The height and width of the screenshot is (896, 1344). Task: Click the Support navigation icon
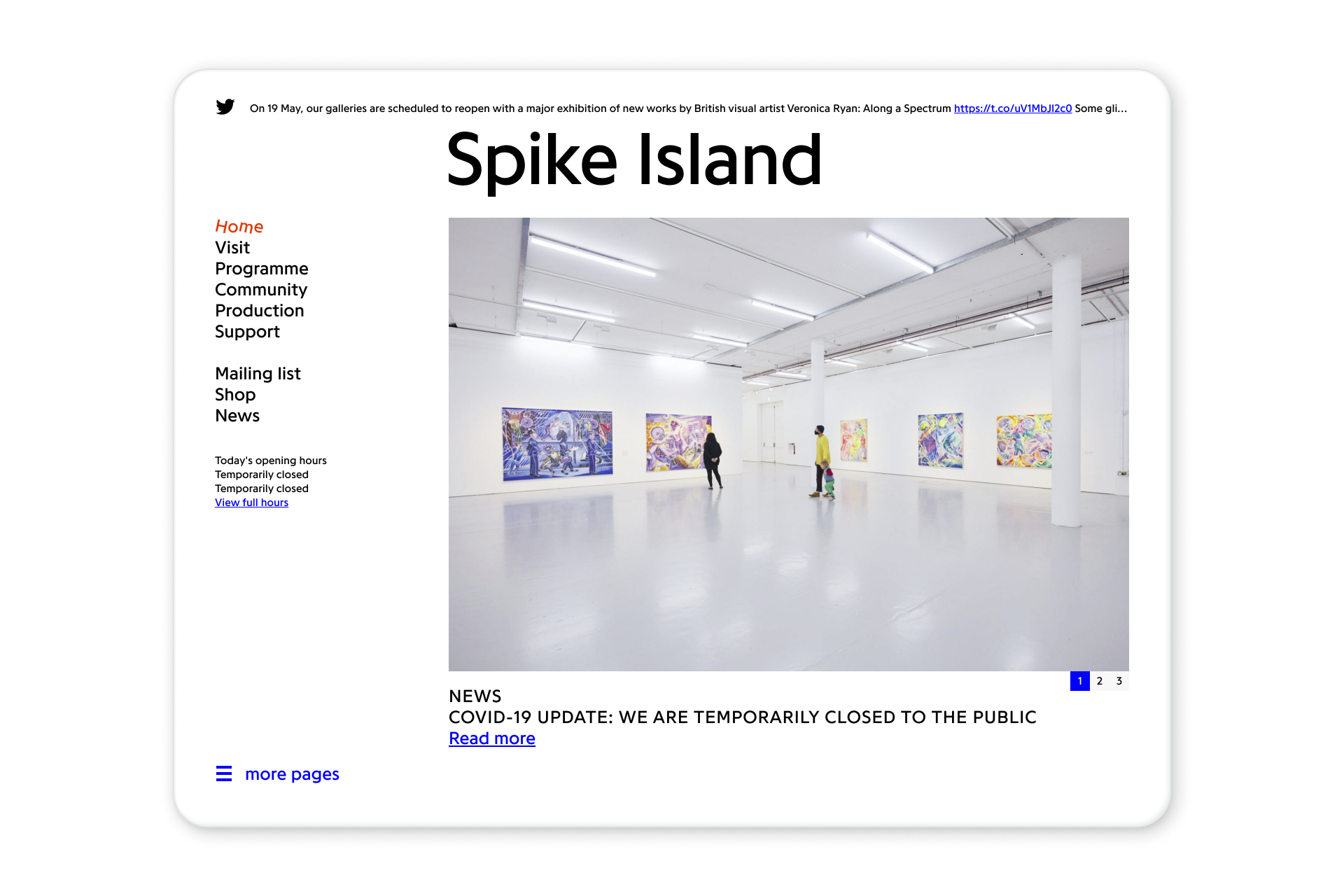coord(246,332)
